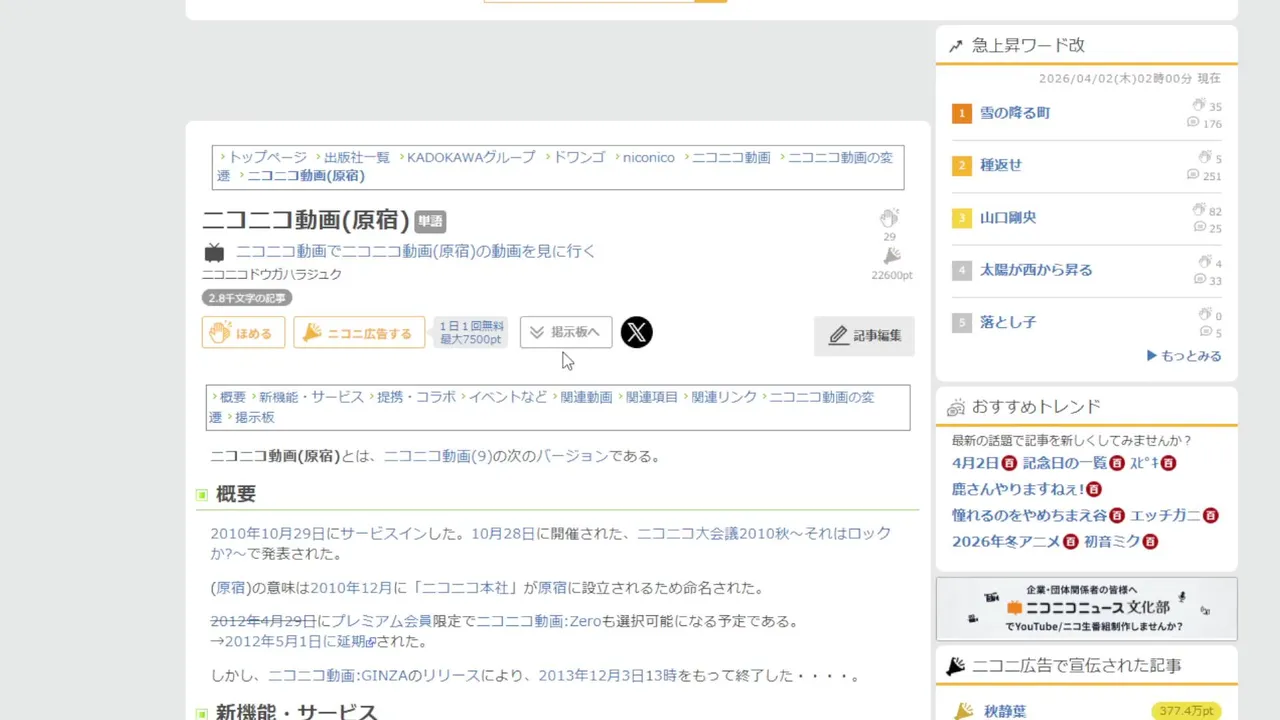Jump to 新機能・サービス in contents

(x=311, y=397)
